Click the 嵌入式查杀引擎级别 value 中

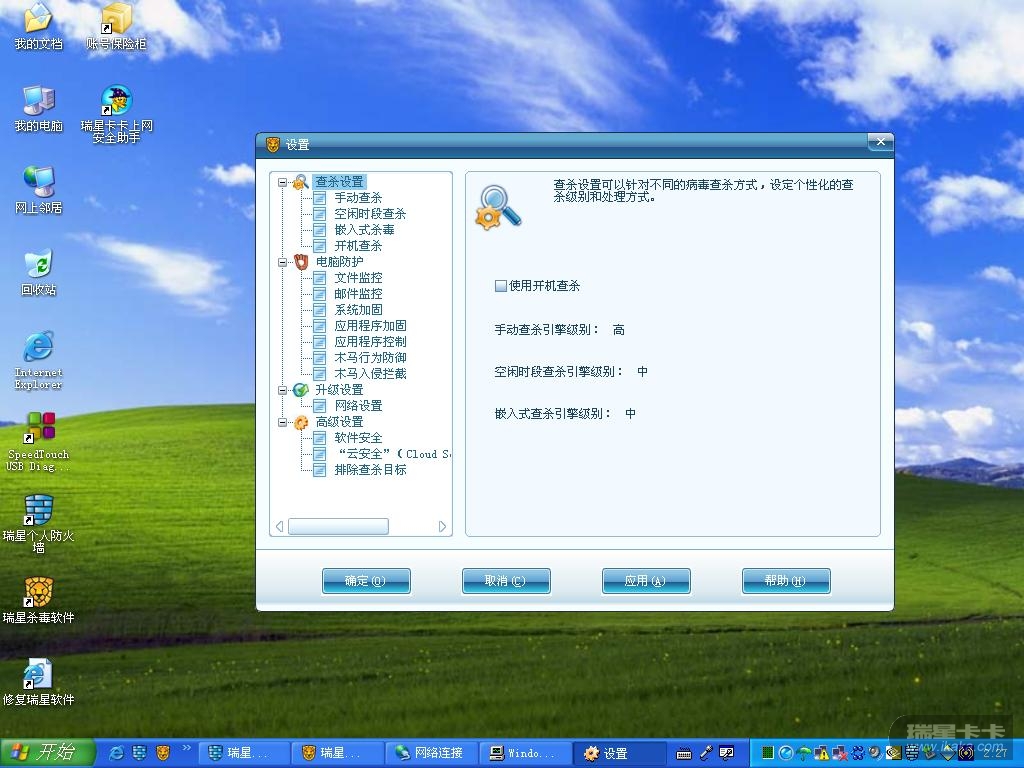(630, 413)
